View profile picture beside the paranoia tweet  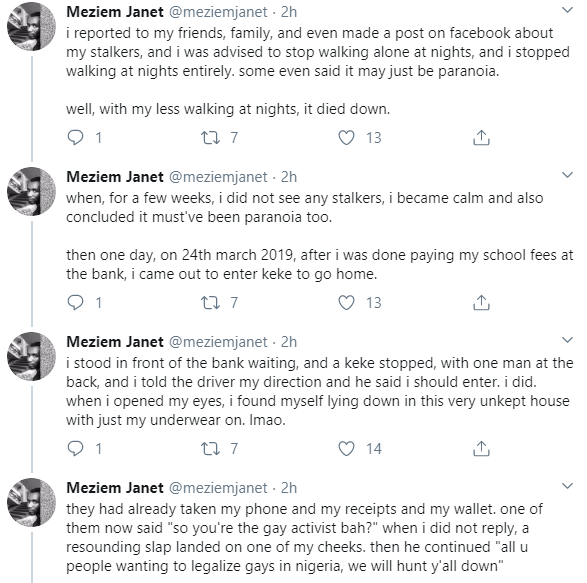pos(32,191)
